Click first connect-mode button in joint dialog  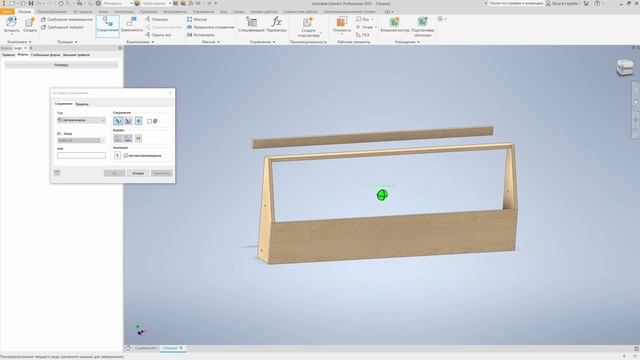point(118,121)
